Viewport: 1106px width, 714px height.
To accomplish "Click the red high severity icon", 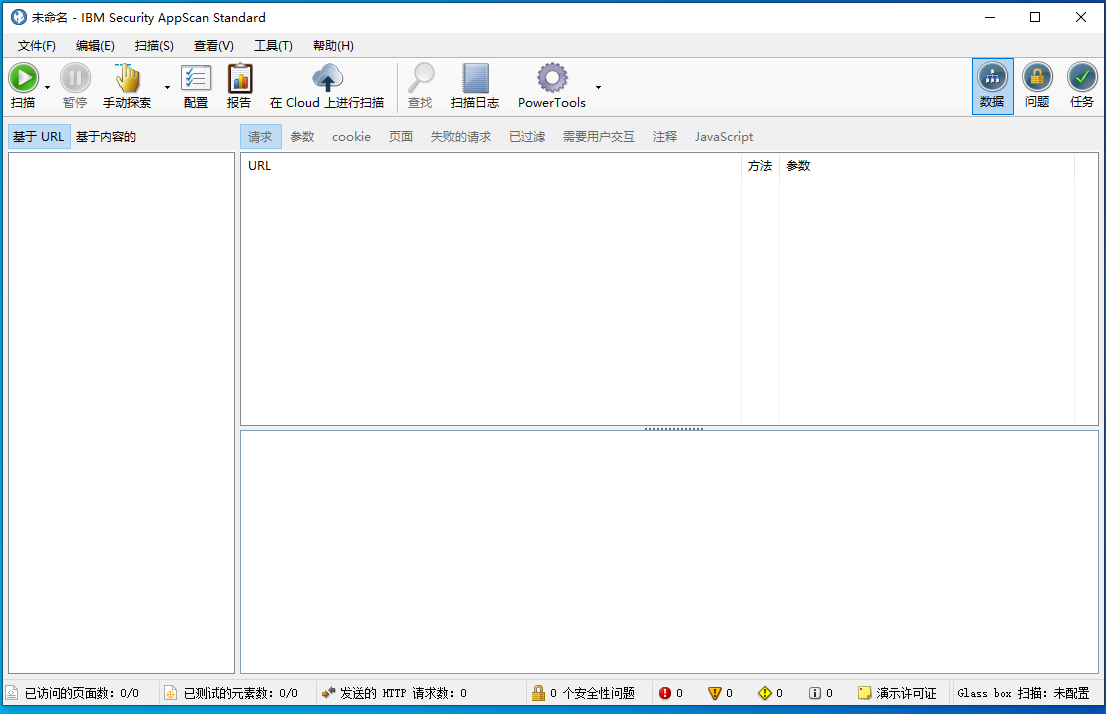I will (x=664, y=694).
